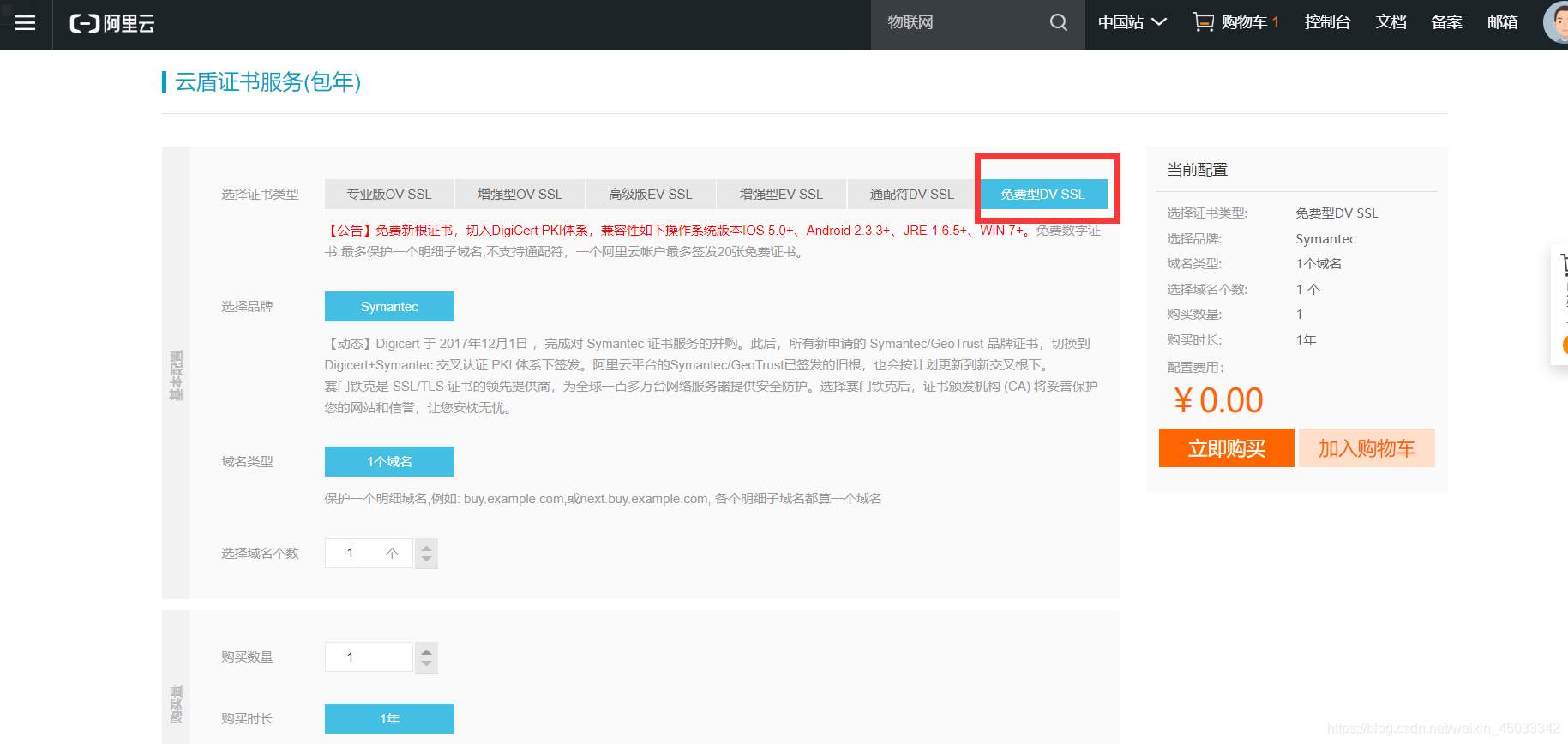Viewport: 1568px width, 744px height.
Task: Select 高级版EV SSL certificate type
Action: pos(651,195)
